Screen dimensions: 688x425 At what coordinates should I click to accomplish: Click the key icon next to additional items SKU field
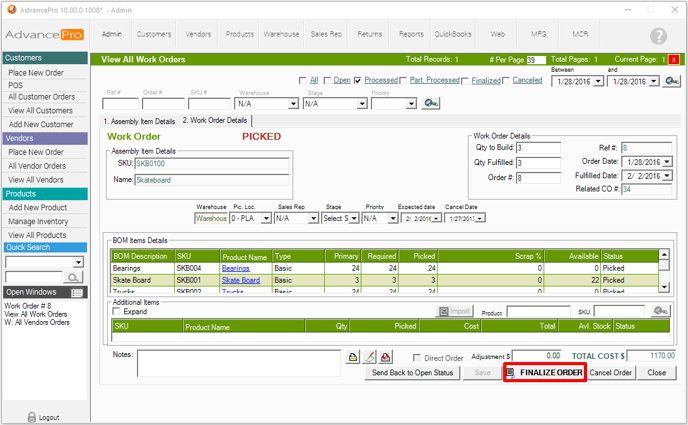[660, 311]
